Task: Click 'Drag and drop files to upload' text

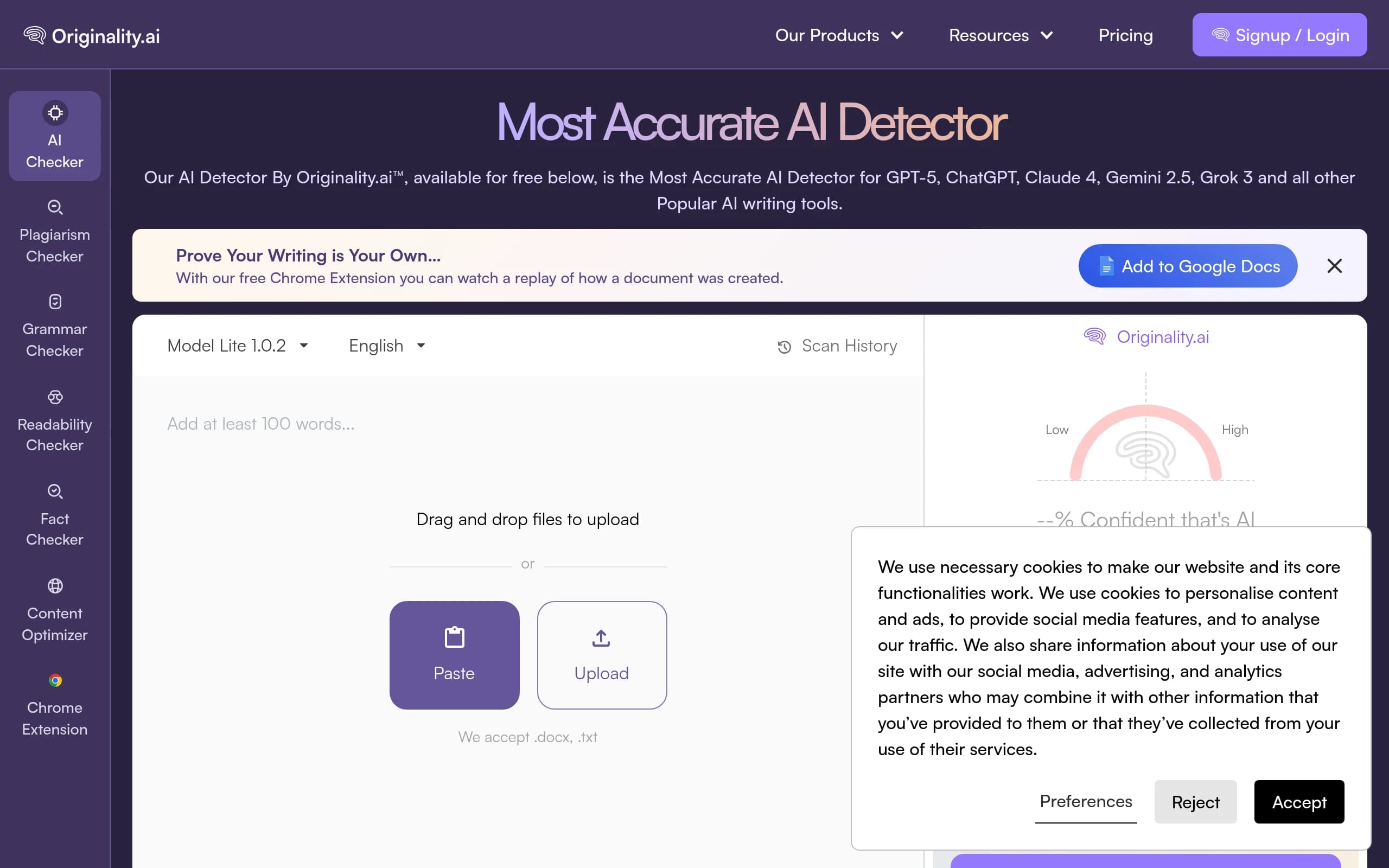Action: [527, 519]
